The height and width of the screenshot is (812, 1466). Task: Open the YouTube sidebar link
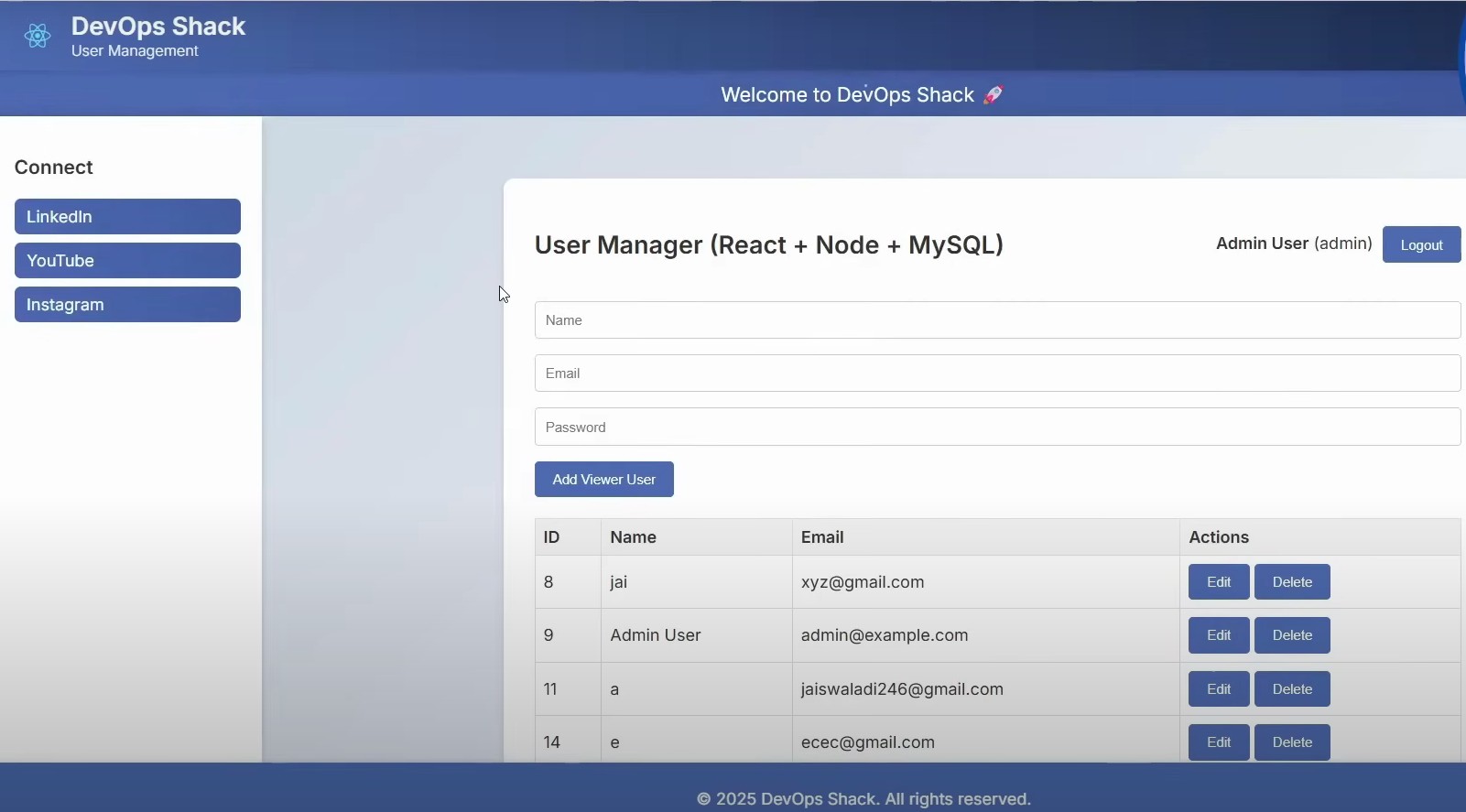(x=127, y=261)
